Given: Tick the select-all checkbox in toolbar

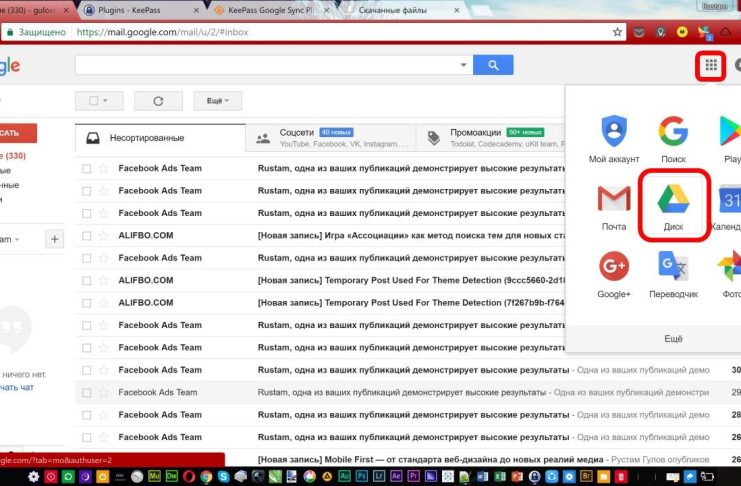Looking at the screenshot, I should 94,100.
